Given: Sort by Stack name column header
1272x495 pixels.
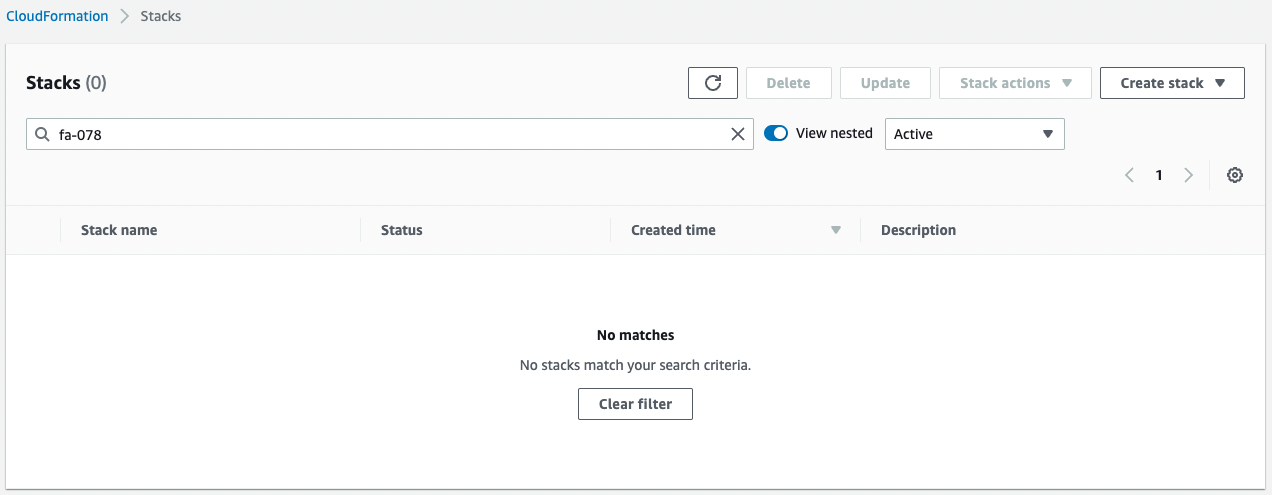Looking at the screenshot, I should [119, 230].
